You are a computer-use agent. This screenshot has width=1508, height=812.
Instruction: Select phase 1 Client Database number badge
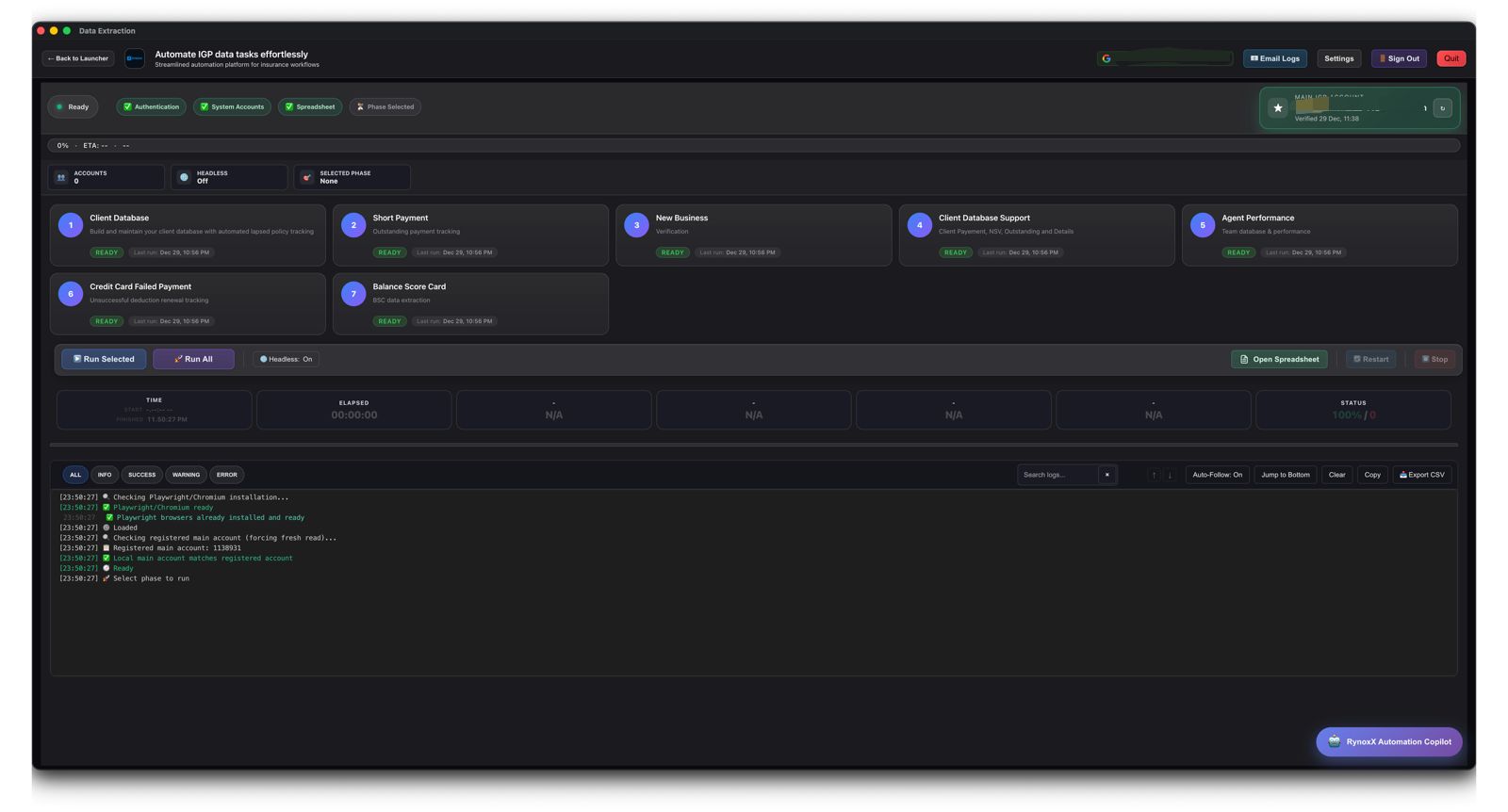tap(71, 225)
